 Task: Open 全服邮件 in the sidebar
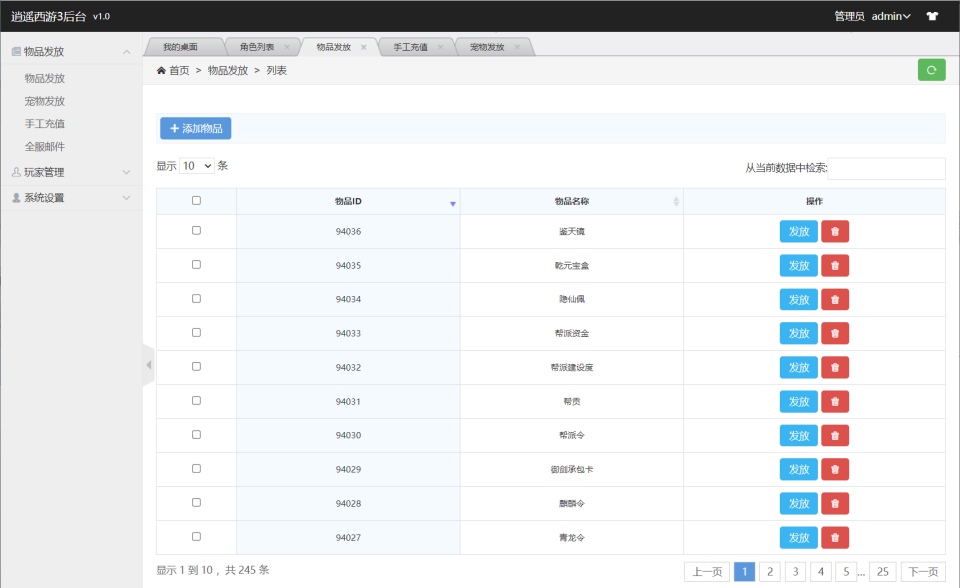click(x=45, y=147)
